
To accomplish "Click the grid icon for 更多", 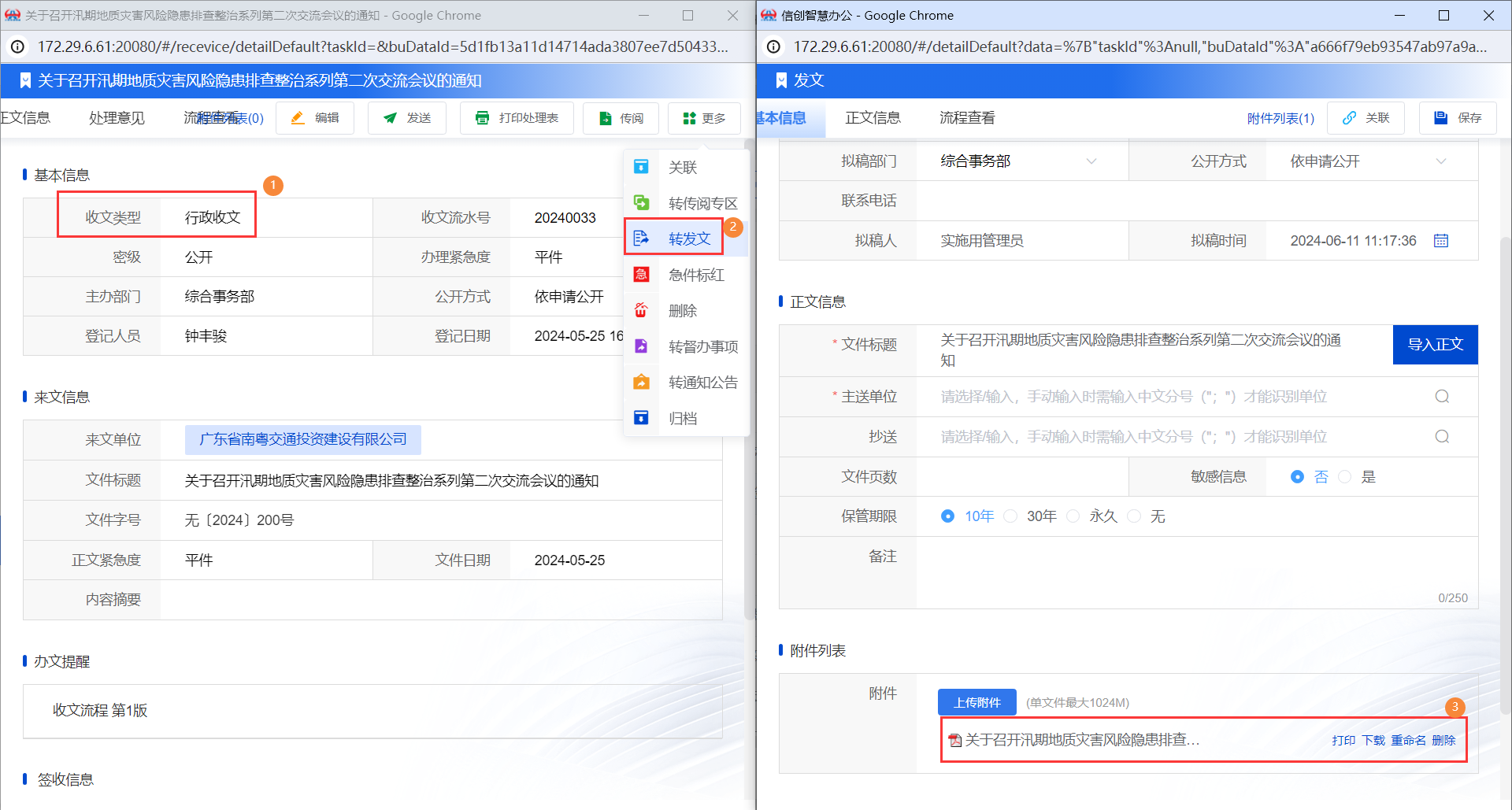I will [689, 118].
